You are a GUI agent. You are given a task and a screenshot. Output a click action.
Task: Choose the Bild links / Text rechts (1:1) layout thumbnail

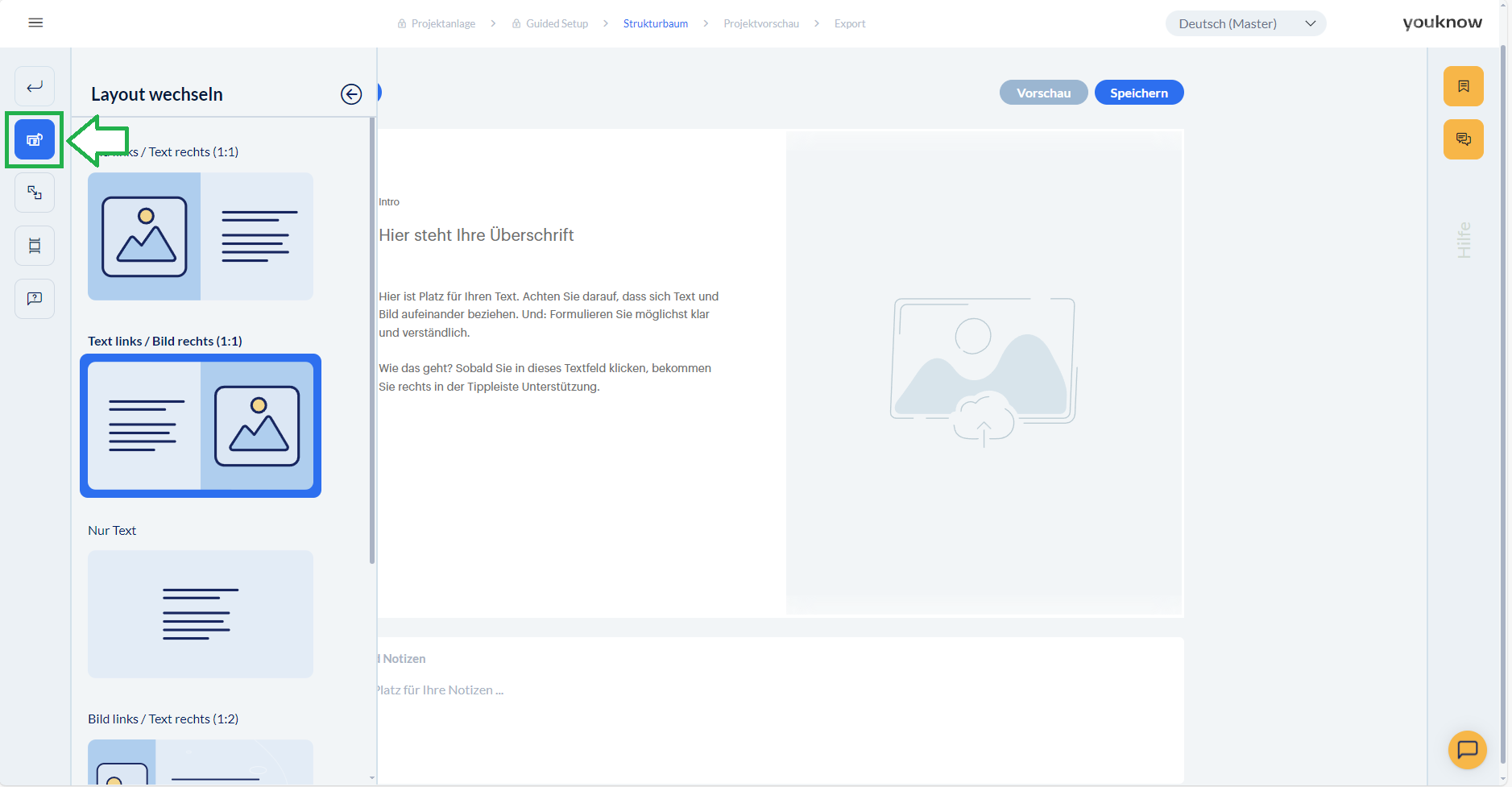click(201, 237)
